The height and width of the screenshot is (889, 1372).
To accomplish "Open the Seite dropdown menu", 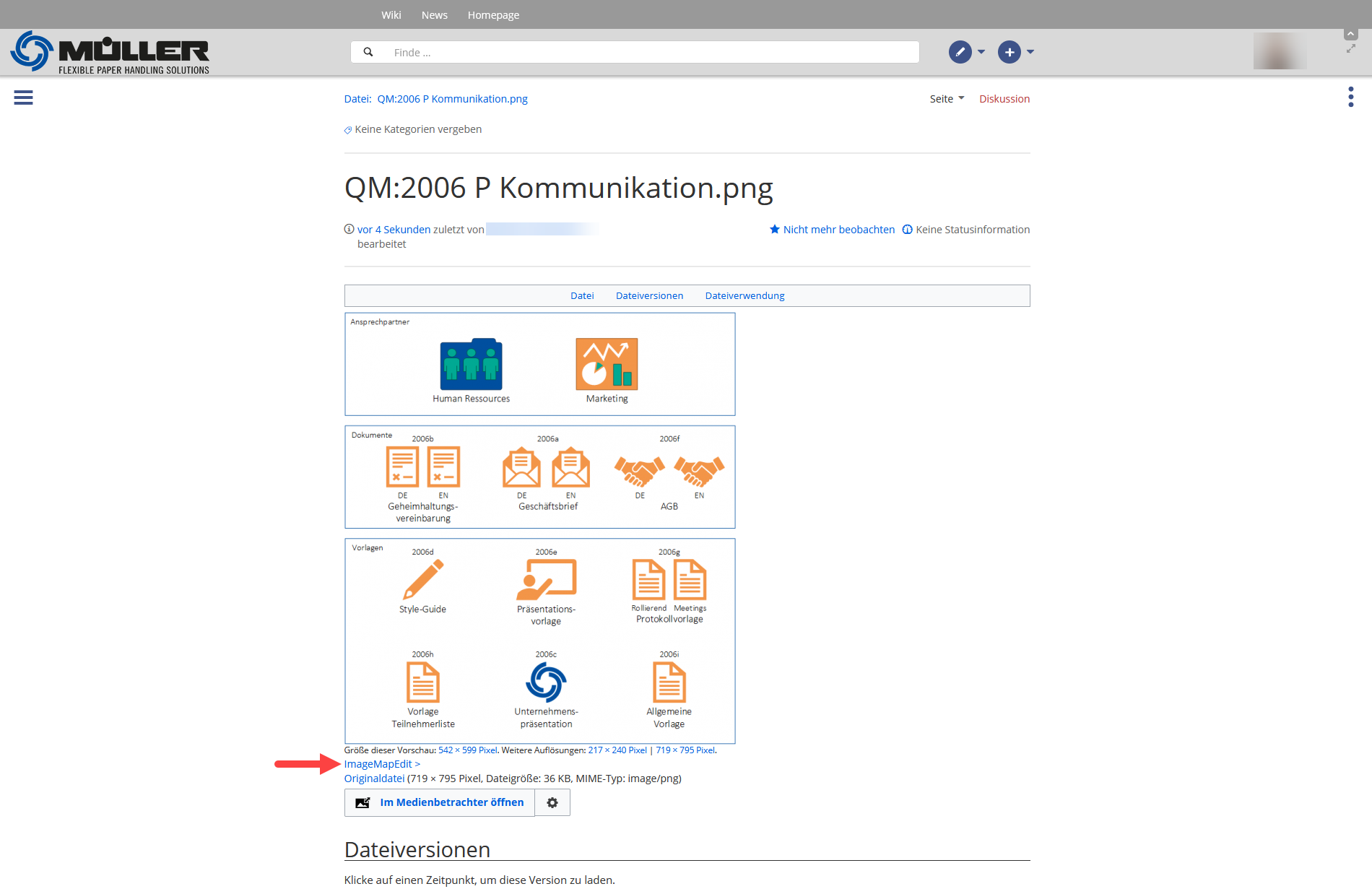I will coord(947,99).
